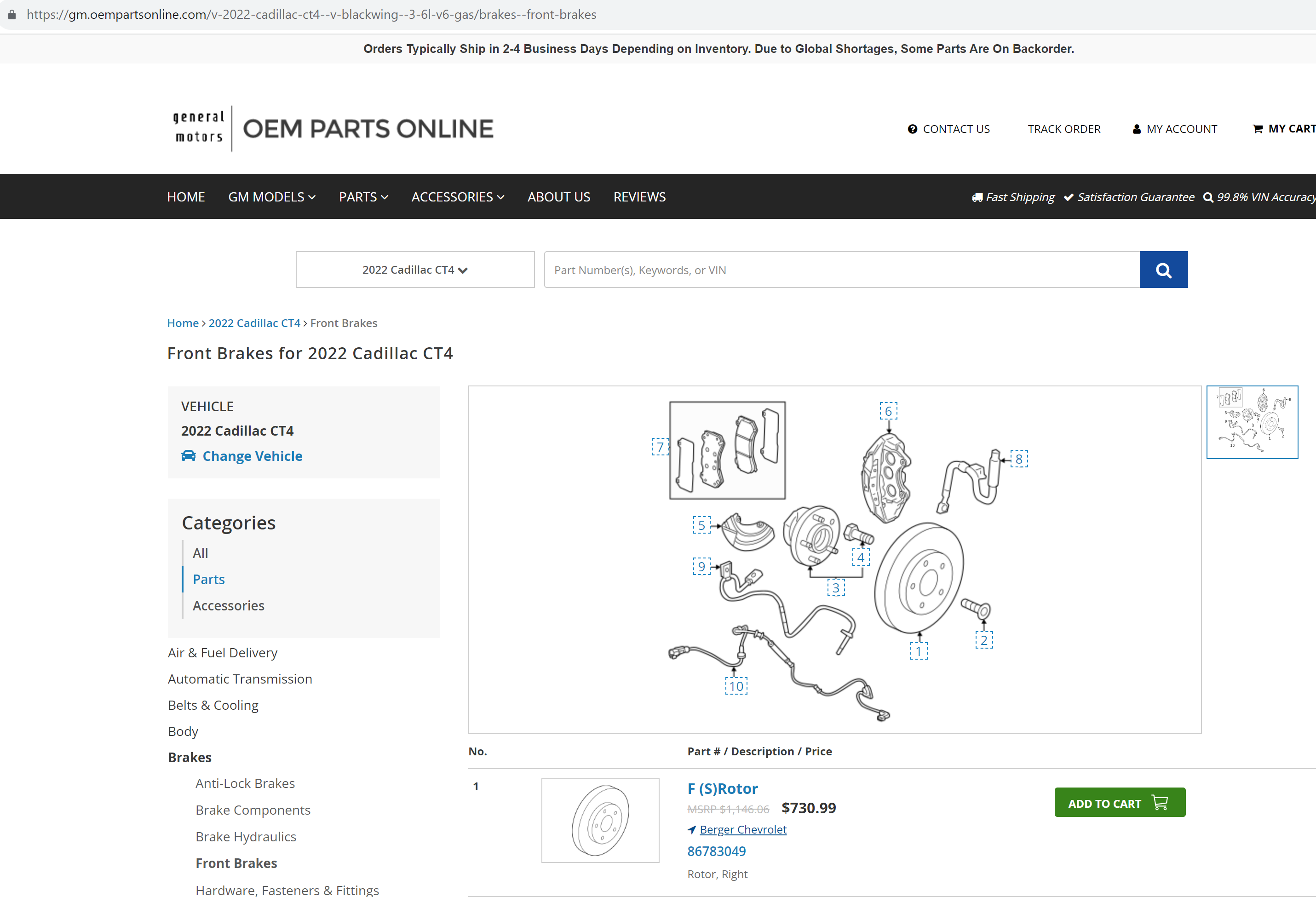Click the 99.8% VIN Accuracy magnifier icon
The image size is (1316, 897).
pos(1208,197)
